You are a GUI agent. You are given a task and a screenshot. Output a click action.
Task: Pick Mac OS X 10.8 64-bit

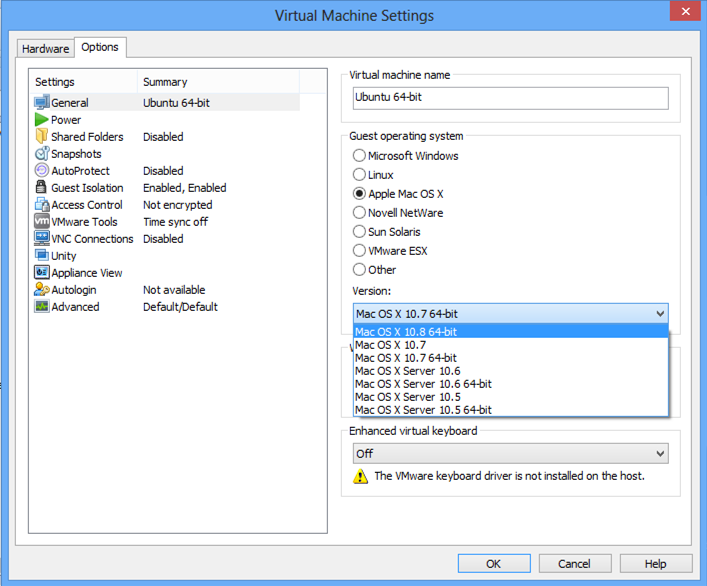(x=510, y=331)
